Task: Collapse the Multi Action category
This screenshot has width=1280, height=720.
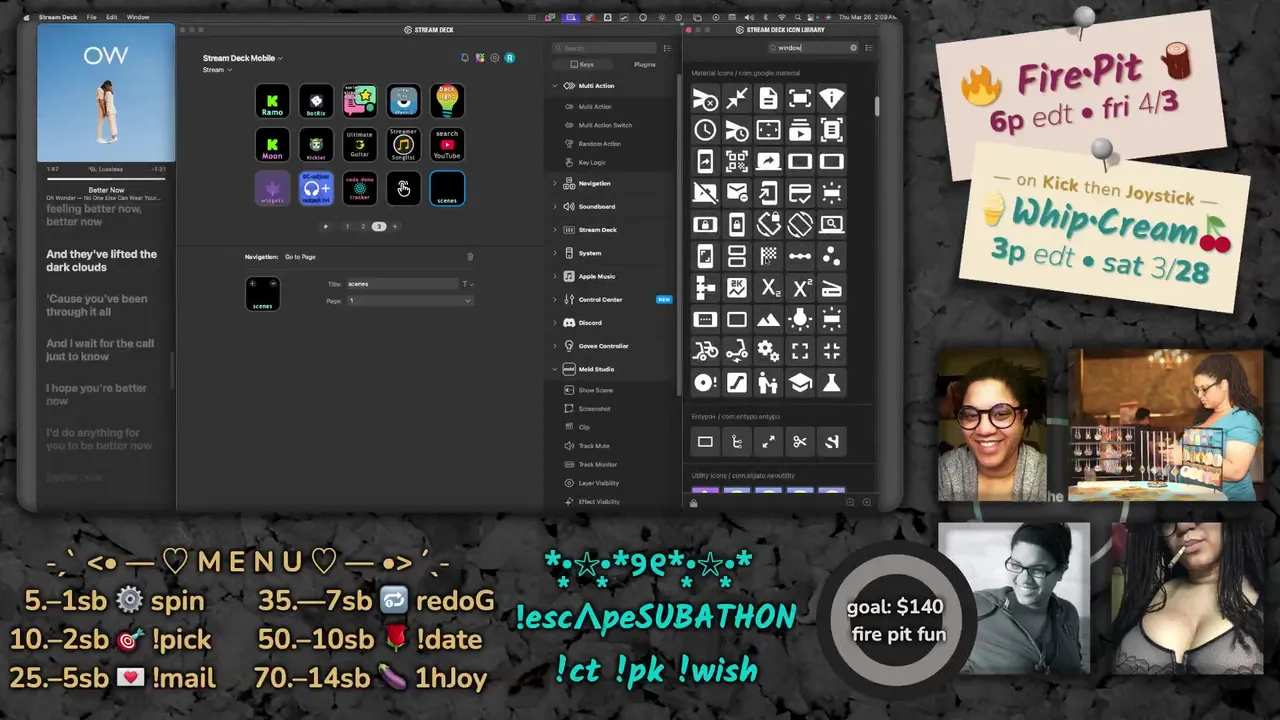Action: 555,86
